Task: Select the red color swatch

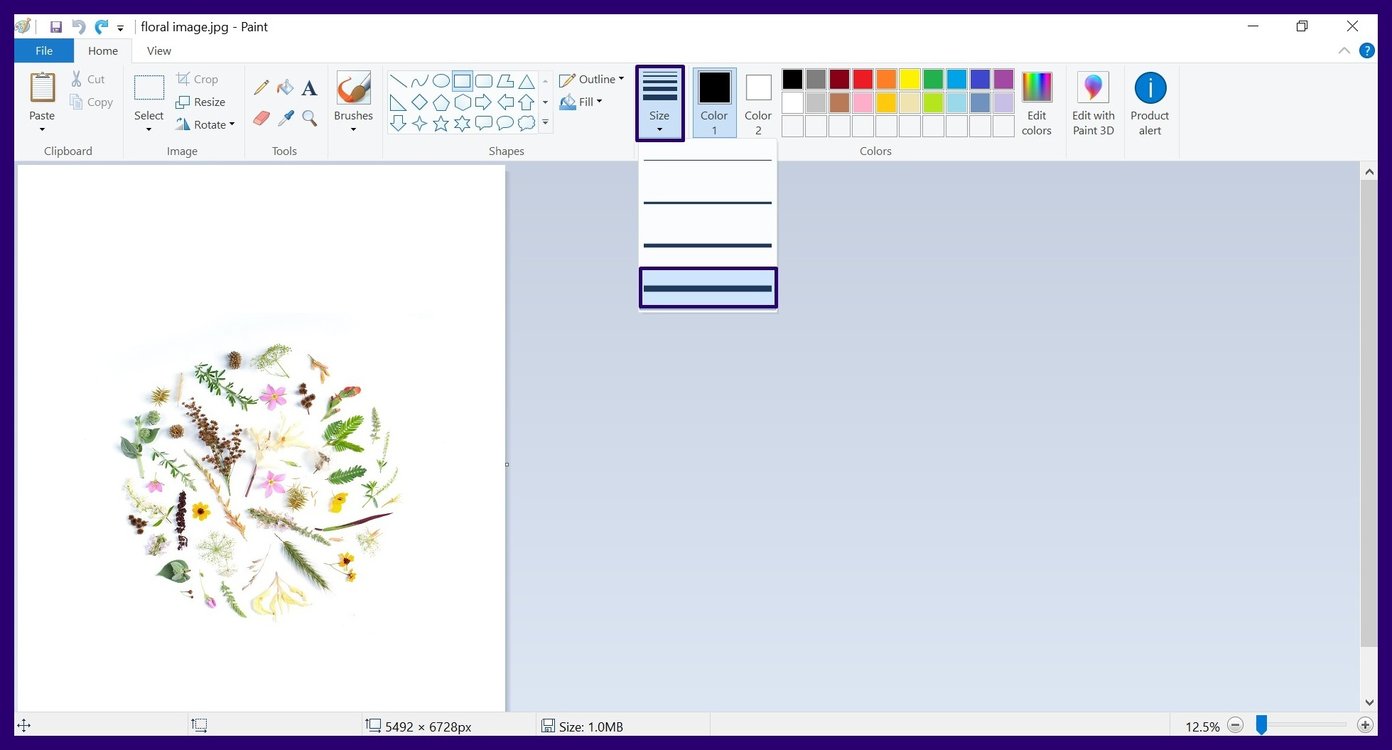Action: [862, 78]
